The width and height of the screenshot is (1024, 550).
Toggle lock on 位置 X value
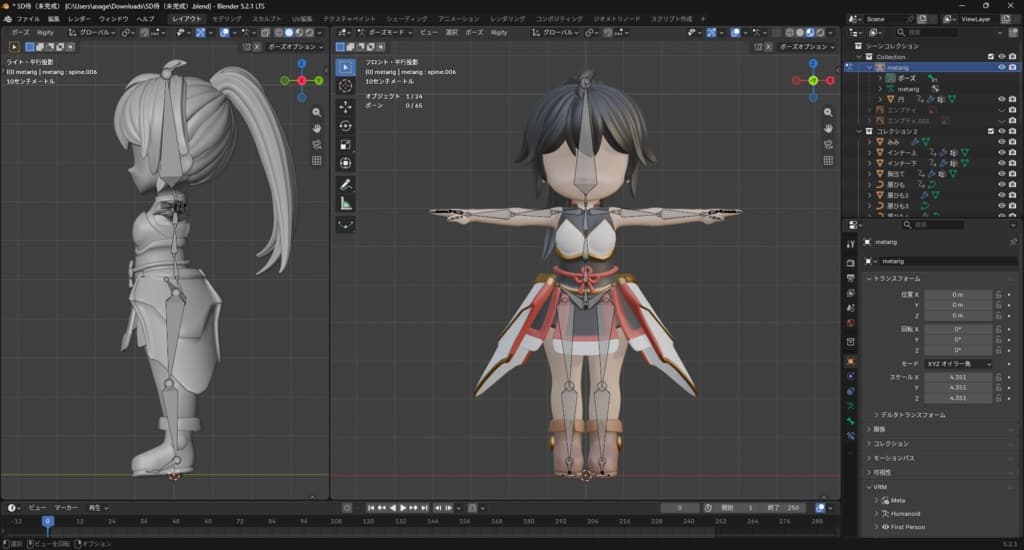tap(999, 295)
